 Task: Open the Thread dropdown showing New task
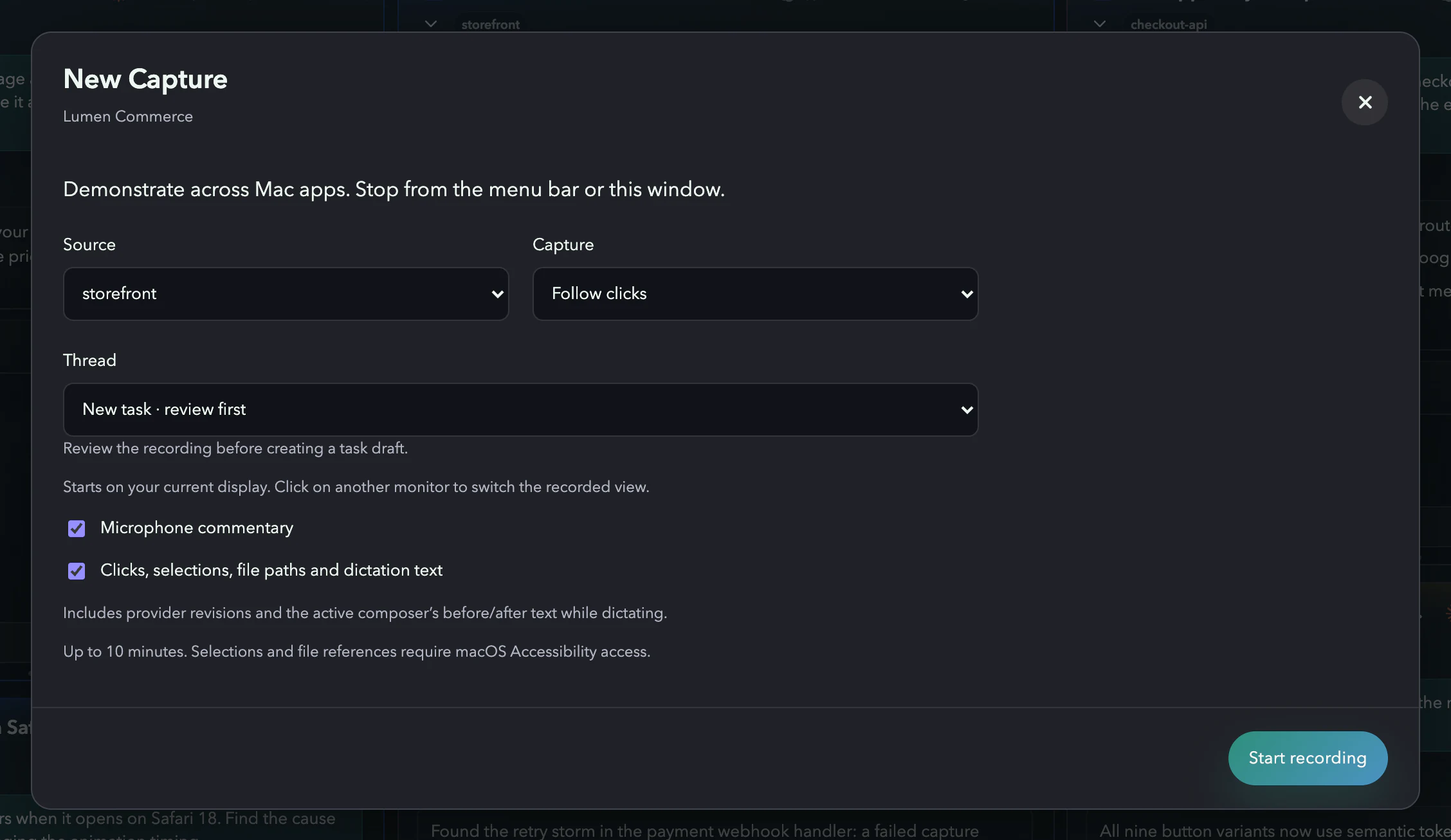(520, 410)
